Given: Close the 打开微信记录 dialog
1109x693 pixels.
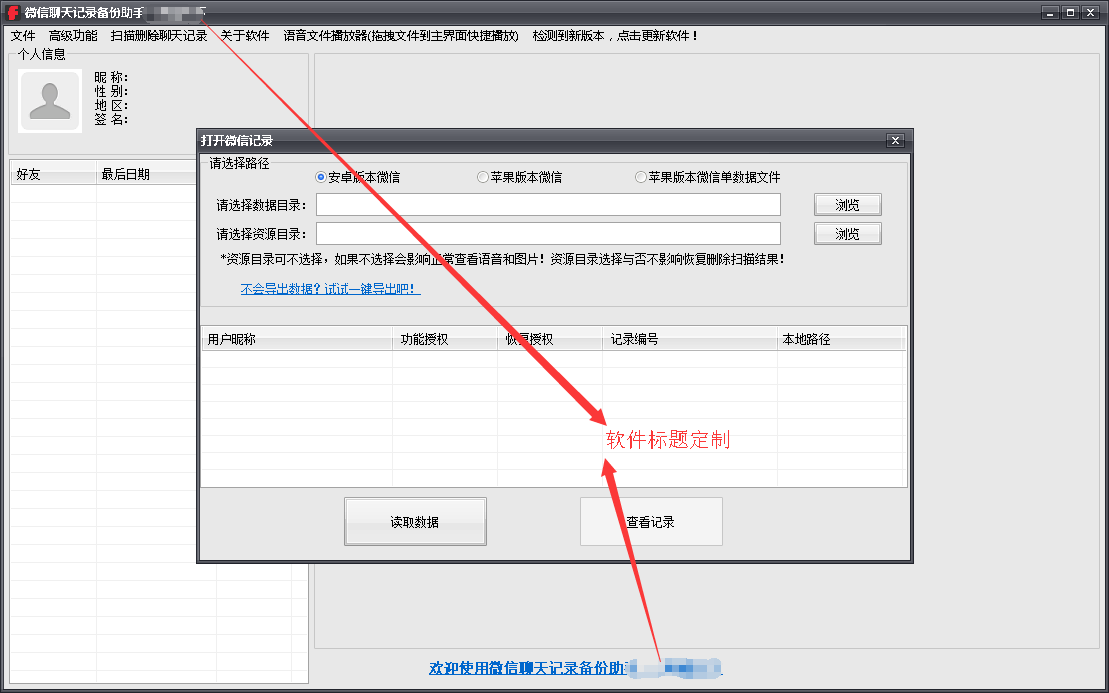Looking at the screenshot, I should 895,141.
